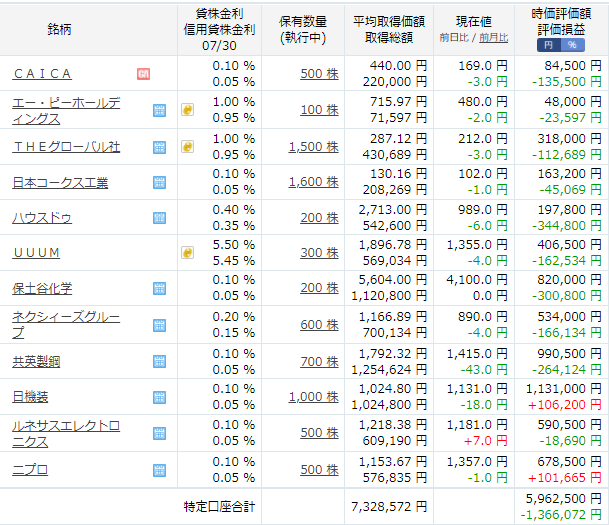This screenshot has height=525, width=609.
Task: Click the 銘柄 column header
Action: tap(59, 30)
